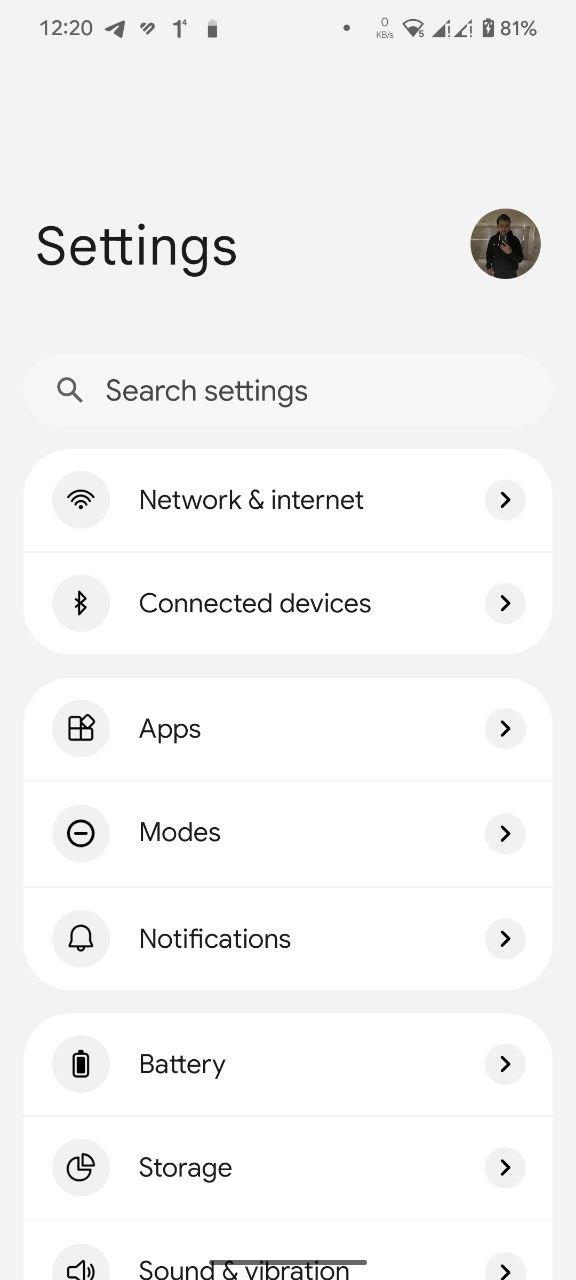Tap the Notifications bell icon

pyautogui.click(x=81, y=938)
